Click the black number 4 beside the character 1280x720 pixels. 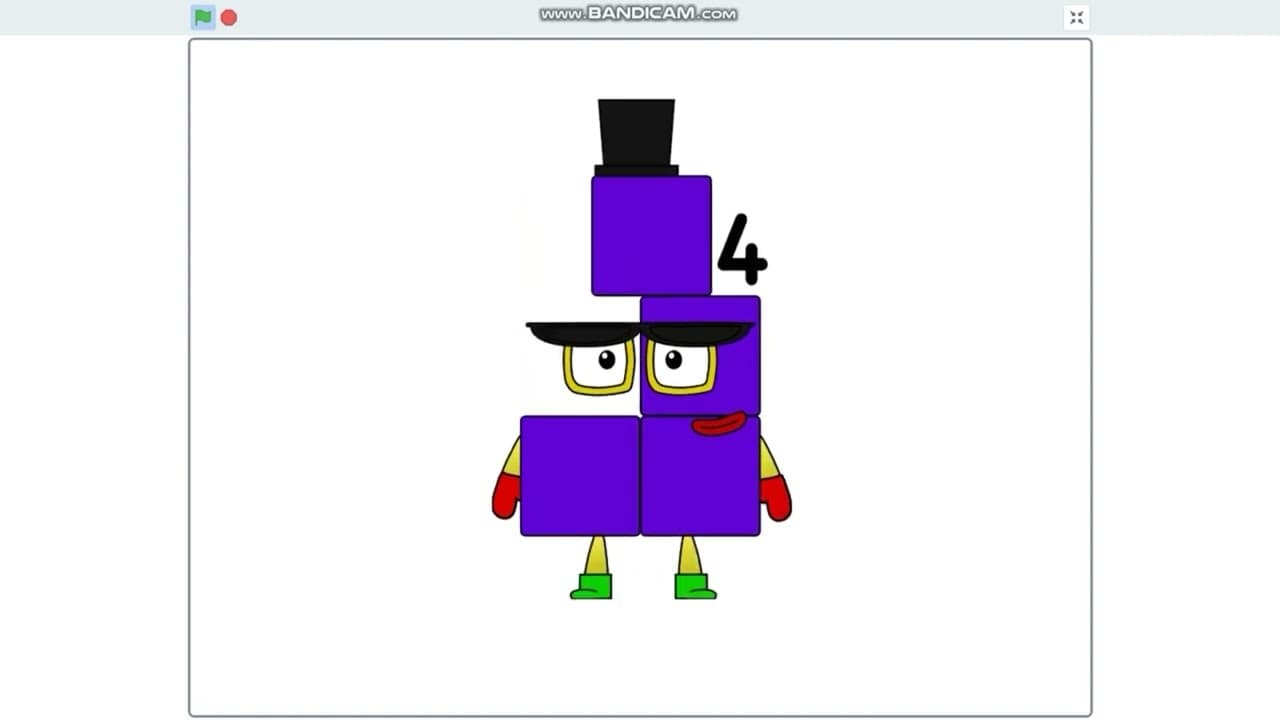pyautogui.click(x=742, y=248)
